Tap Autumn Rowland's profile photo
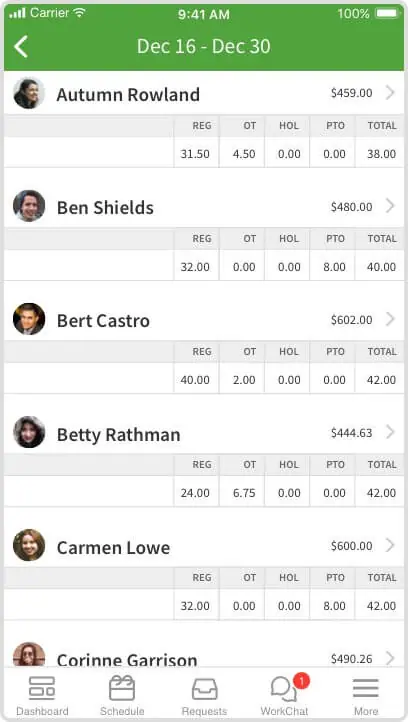408x722 pixels. pos(29,93)
